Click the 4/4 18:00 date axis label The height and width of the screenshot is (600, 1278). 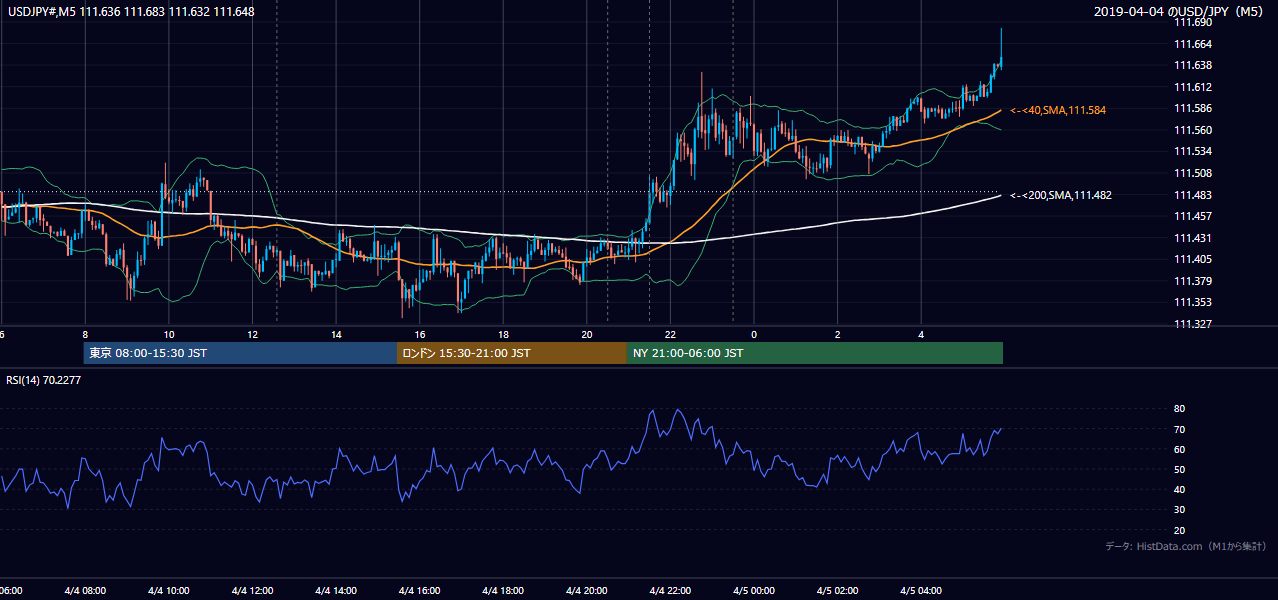coord(503,591)
